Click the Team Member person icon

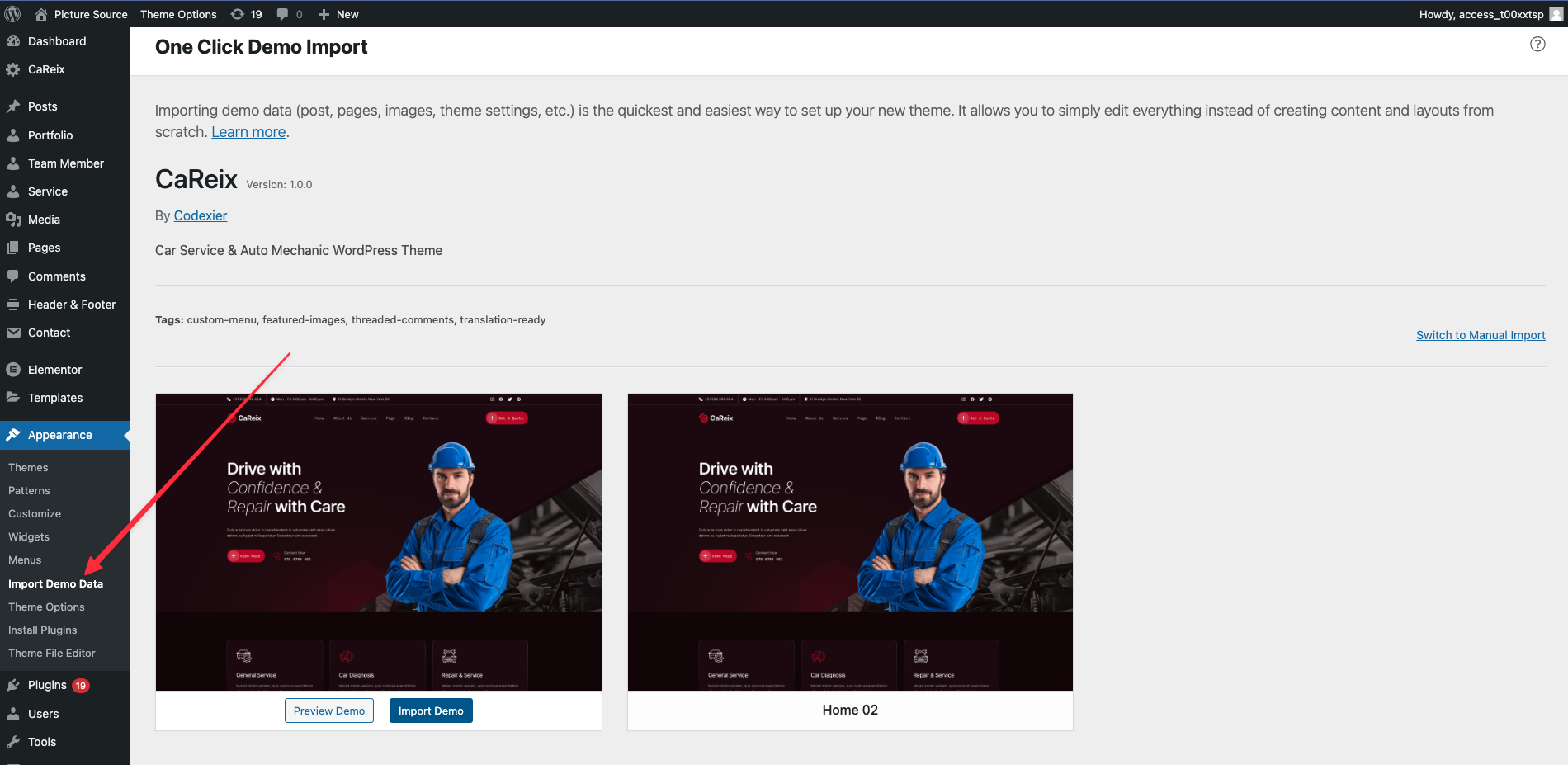[13, 163]
